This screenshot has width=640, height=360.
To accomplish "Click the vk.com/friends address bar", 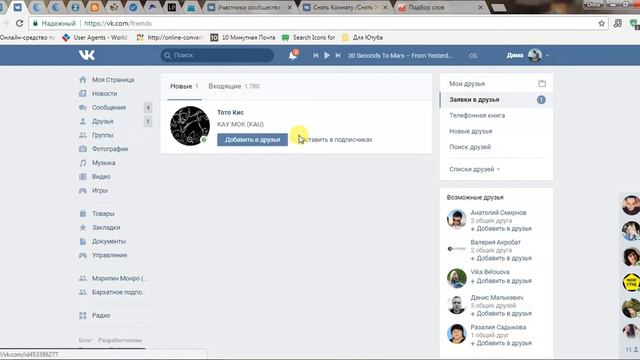I will [x=318, y=23].
